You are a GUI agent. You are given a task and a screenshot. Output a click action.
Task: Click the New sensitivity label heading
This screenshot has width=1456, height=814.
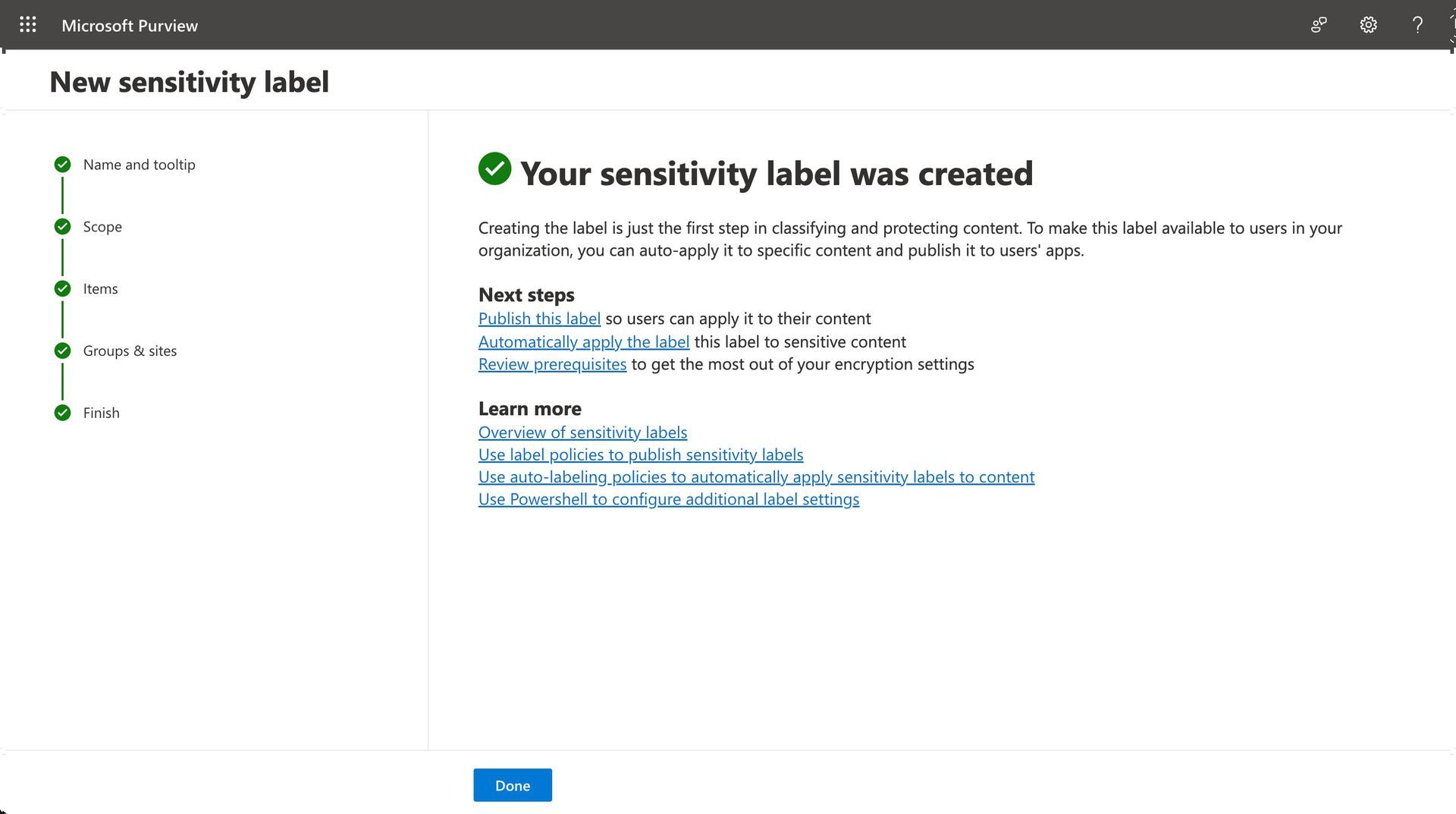(x=190, y=82)
